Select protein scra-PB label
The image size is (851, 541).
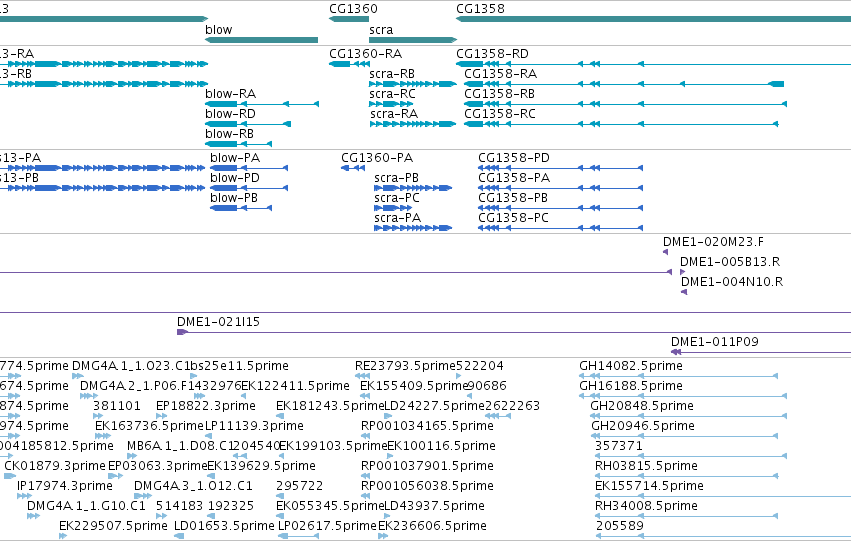pos(396,178)
